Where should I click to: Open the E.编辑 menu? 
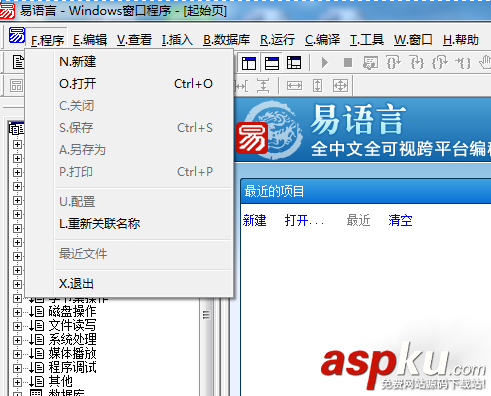90,40
